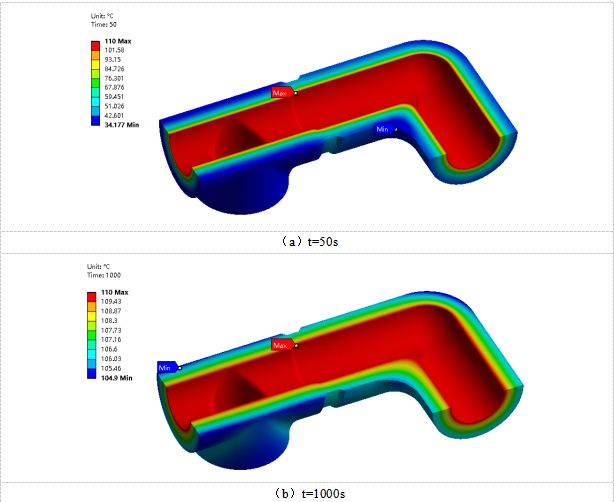Image resolution: width=614 pixels, height=502 pixels.
Task: Pick the red top band in the Time 50 legend
Action: tap(96, 45)
